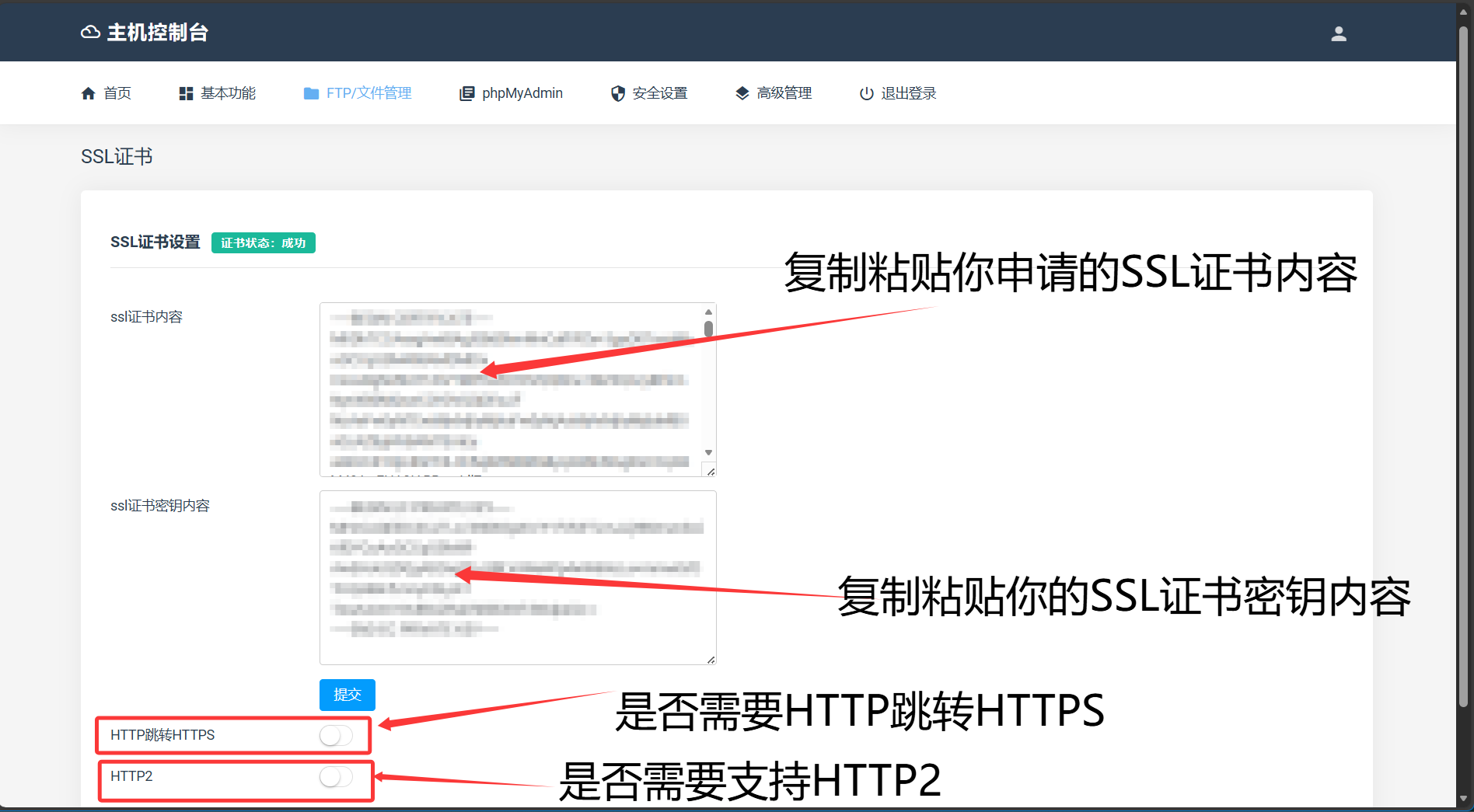Open the 高级管理 menu
The width and height of the screenshot is (1474, 812).
click(784, 93)
